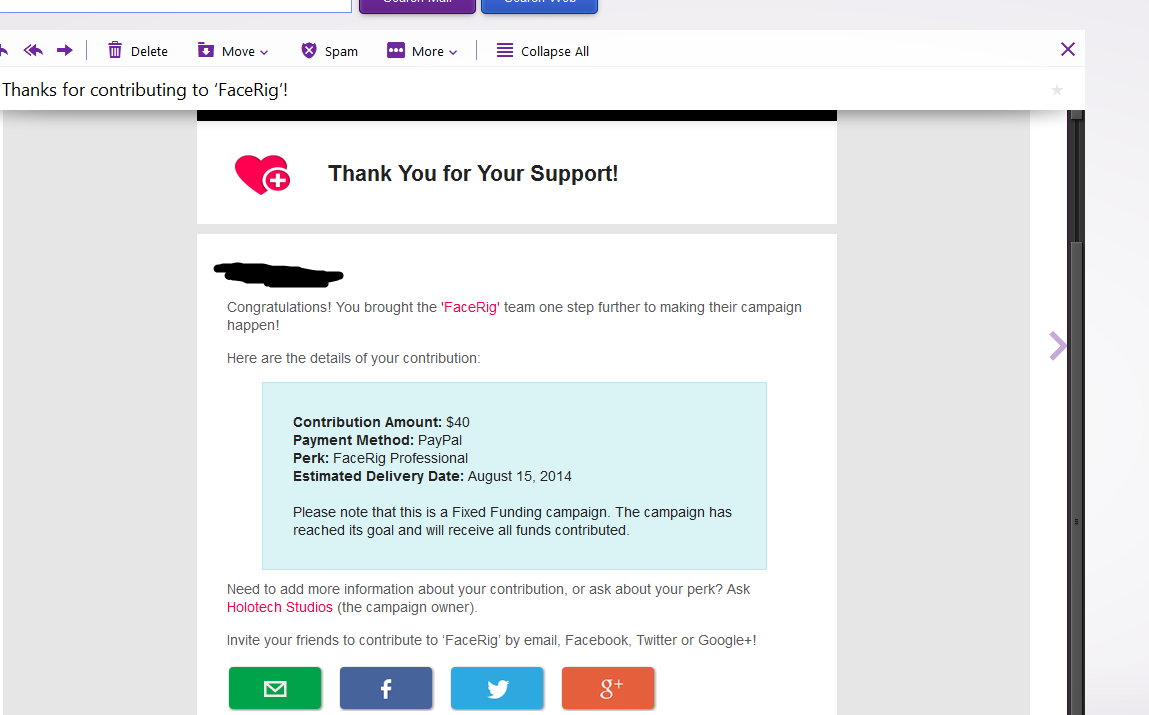The height and width of the screenshot is (715, 1149).
Task: Click the vertical scrollbar of message pane
Action: coord(1076,412)
